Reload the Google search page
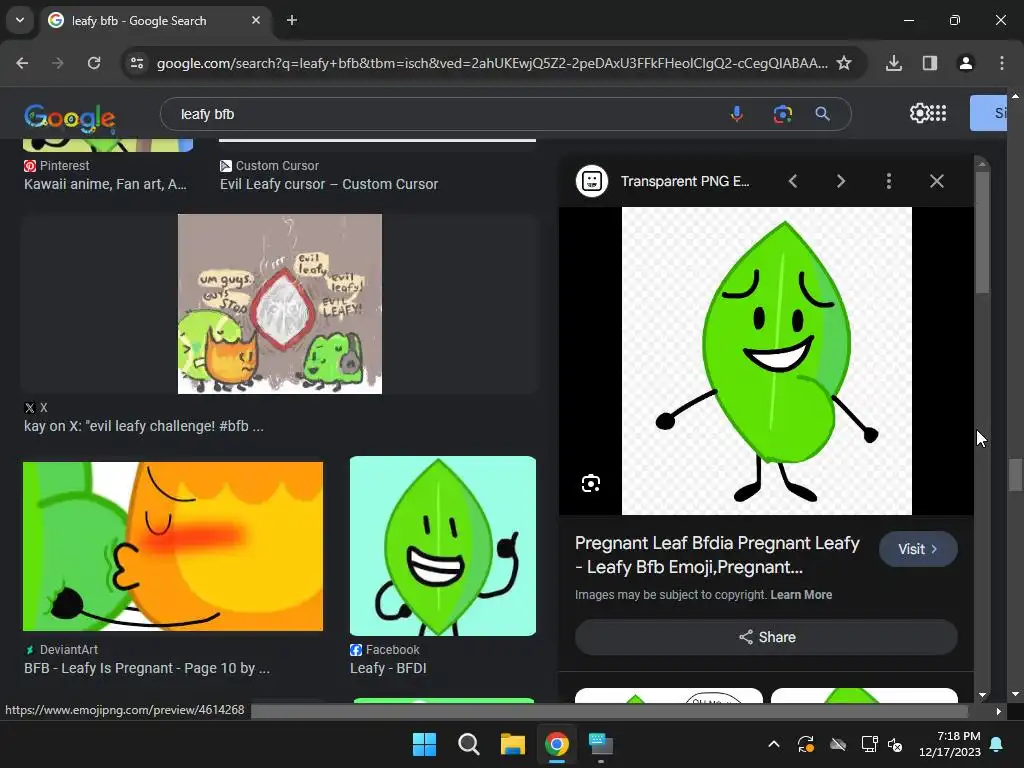Image resolution: width=1024 pixels, height=768 pixels. 94,63
